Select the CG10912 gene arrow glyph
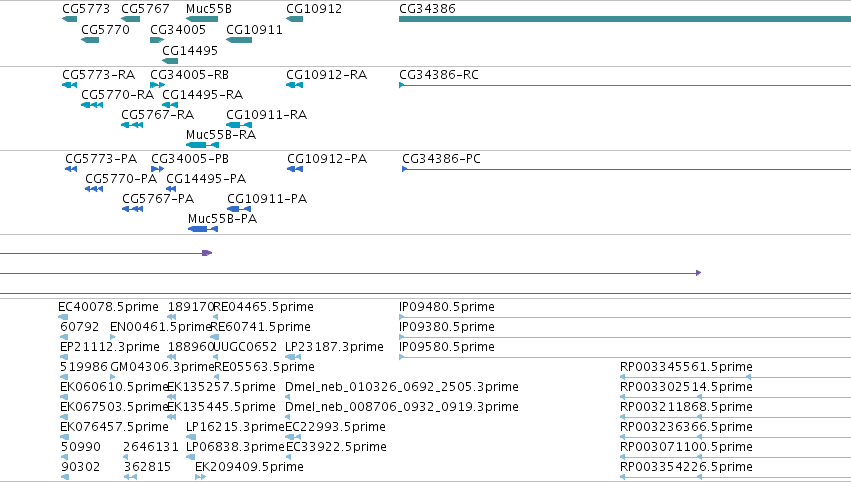This screenshot has height=482, width=851. (x=295, y=19)
